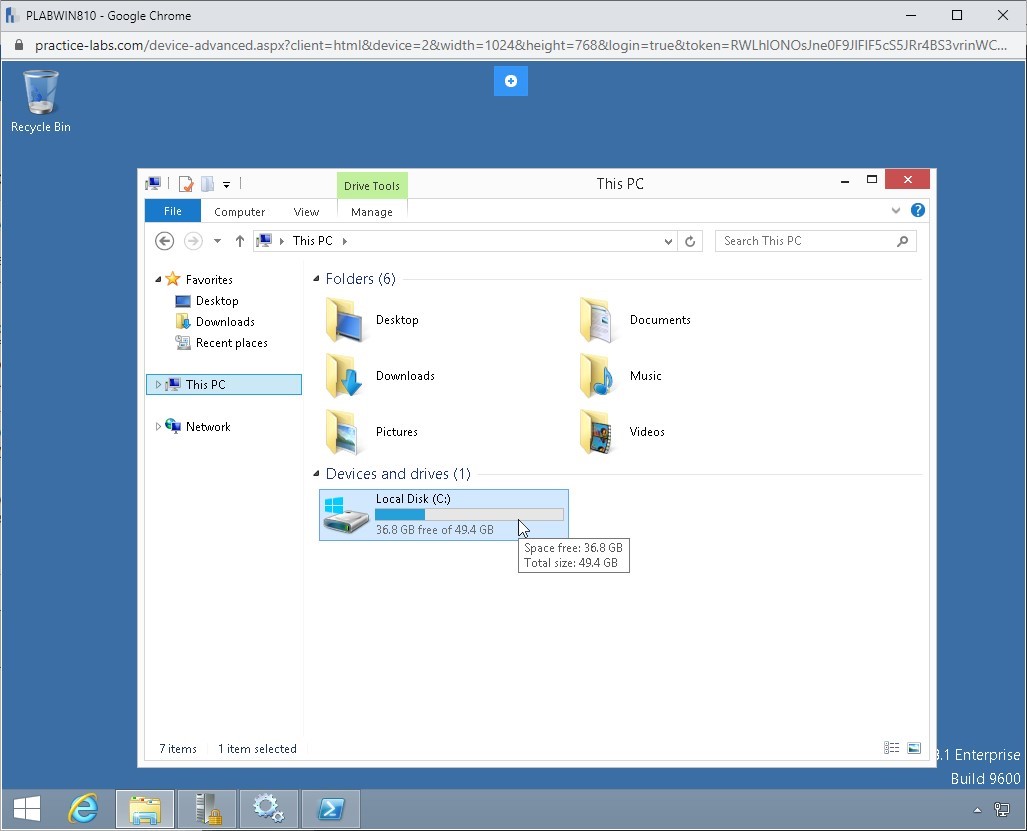
Task: Select Desktop under Favorites
Action: tap(217, 301)
